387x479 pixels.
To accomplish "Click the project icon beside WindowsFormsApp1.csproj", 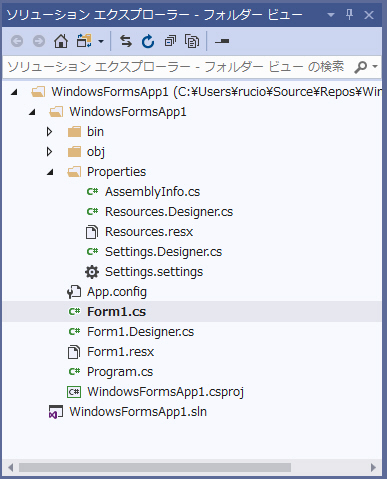I will [74, 392].
